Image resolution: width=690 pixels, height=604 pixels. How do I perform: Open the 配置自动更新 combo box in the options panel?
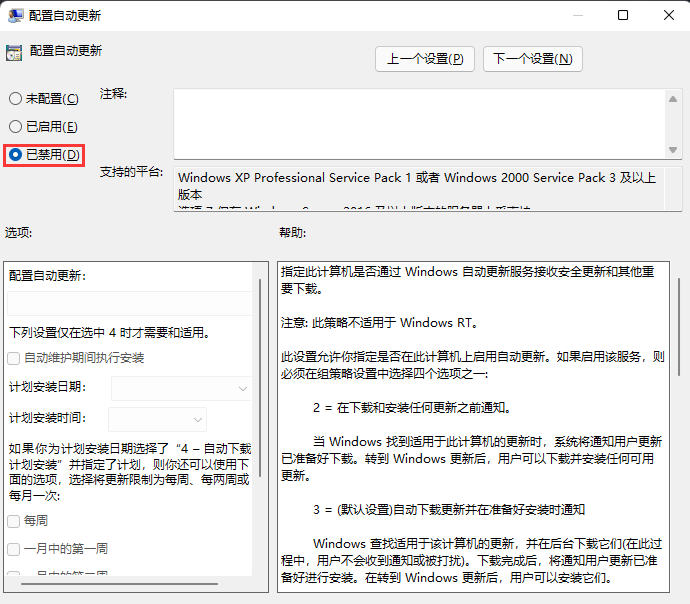(130, 304)
